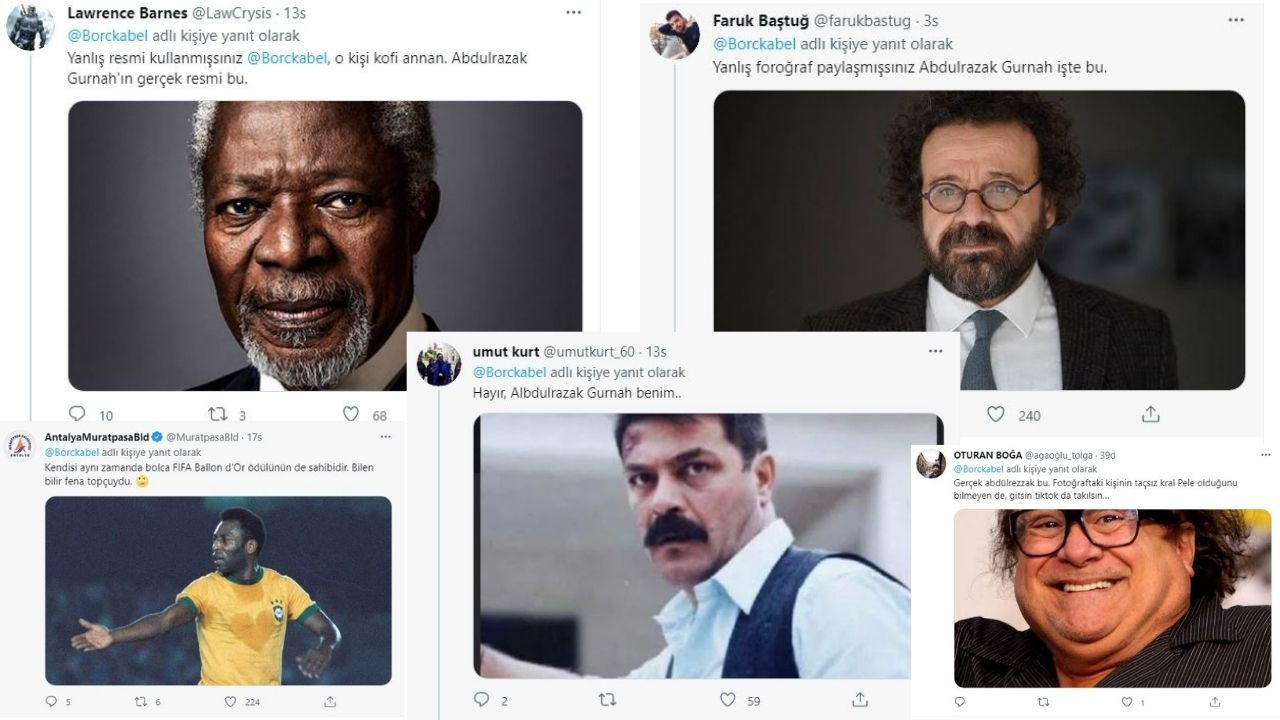The height and width of the screenshot is (720, 1280).
Task: Open the Pele football photo
Action: pos(218,590)
